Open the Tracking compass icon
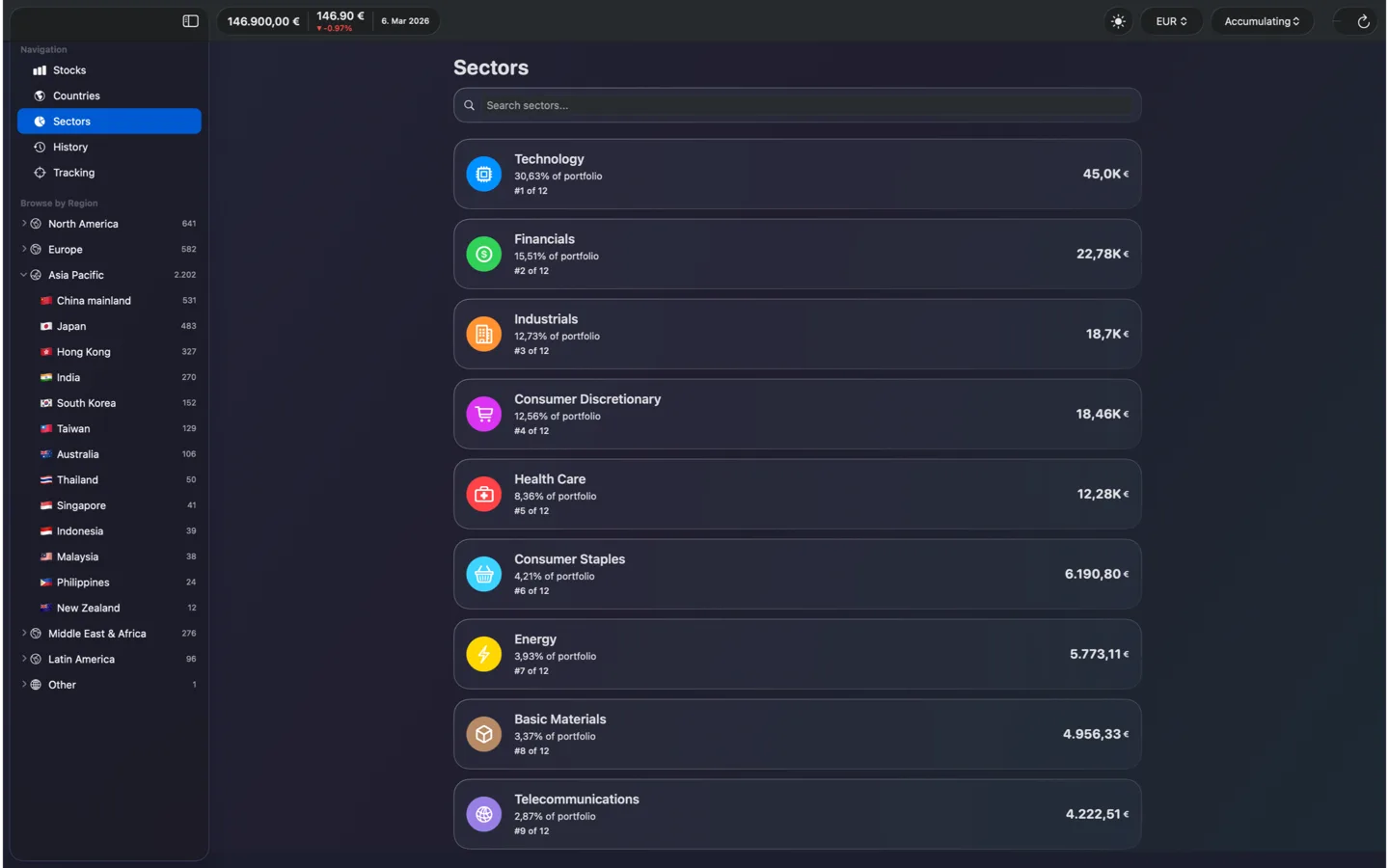This screenshot has width=1389, height=868. click(x=39, y=172)
